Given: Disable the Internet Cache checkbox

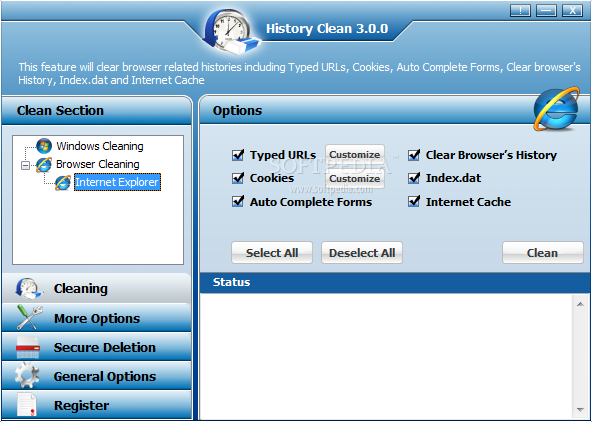Looking at the screenshot, I should pos(414,202).
